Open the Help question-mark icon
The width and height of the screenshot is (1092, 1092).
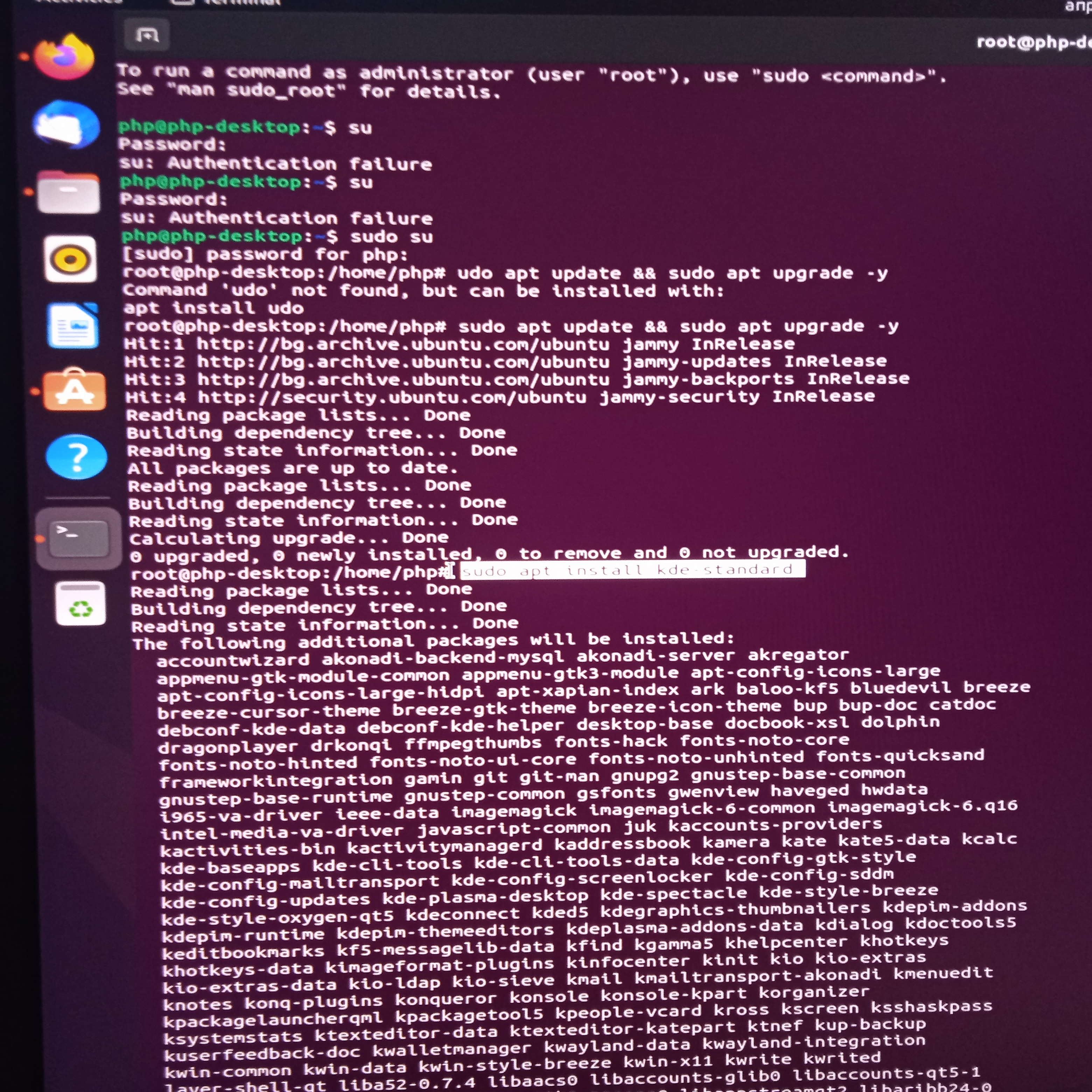[76, 457]
